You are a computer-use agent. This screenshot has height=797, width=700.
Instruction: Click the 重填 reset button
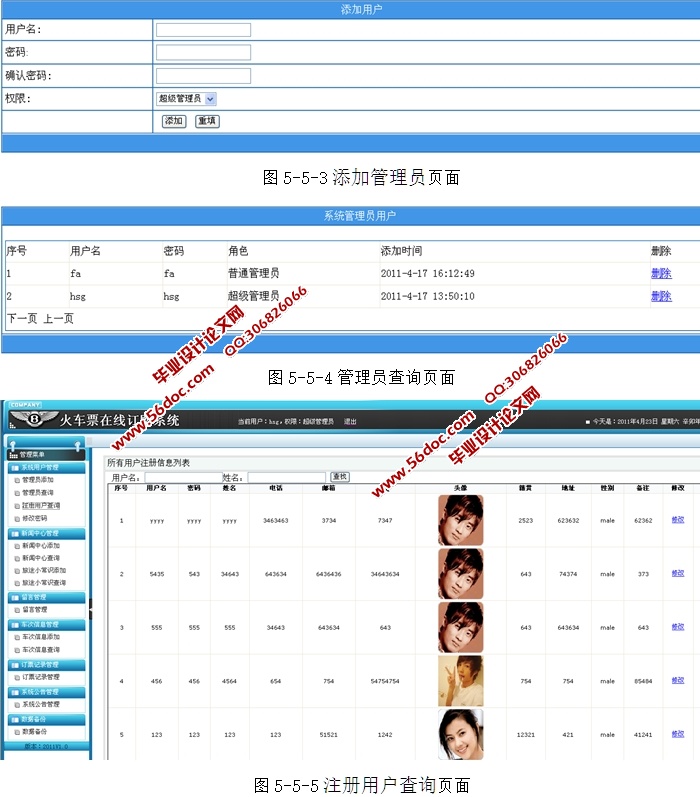coord(207,121)
